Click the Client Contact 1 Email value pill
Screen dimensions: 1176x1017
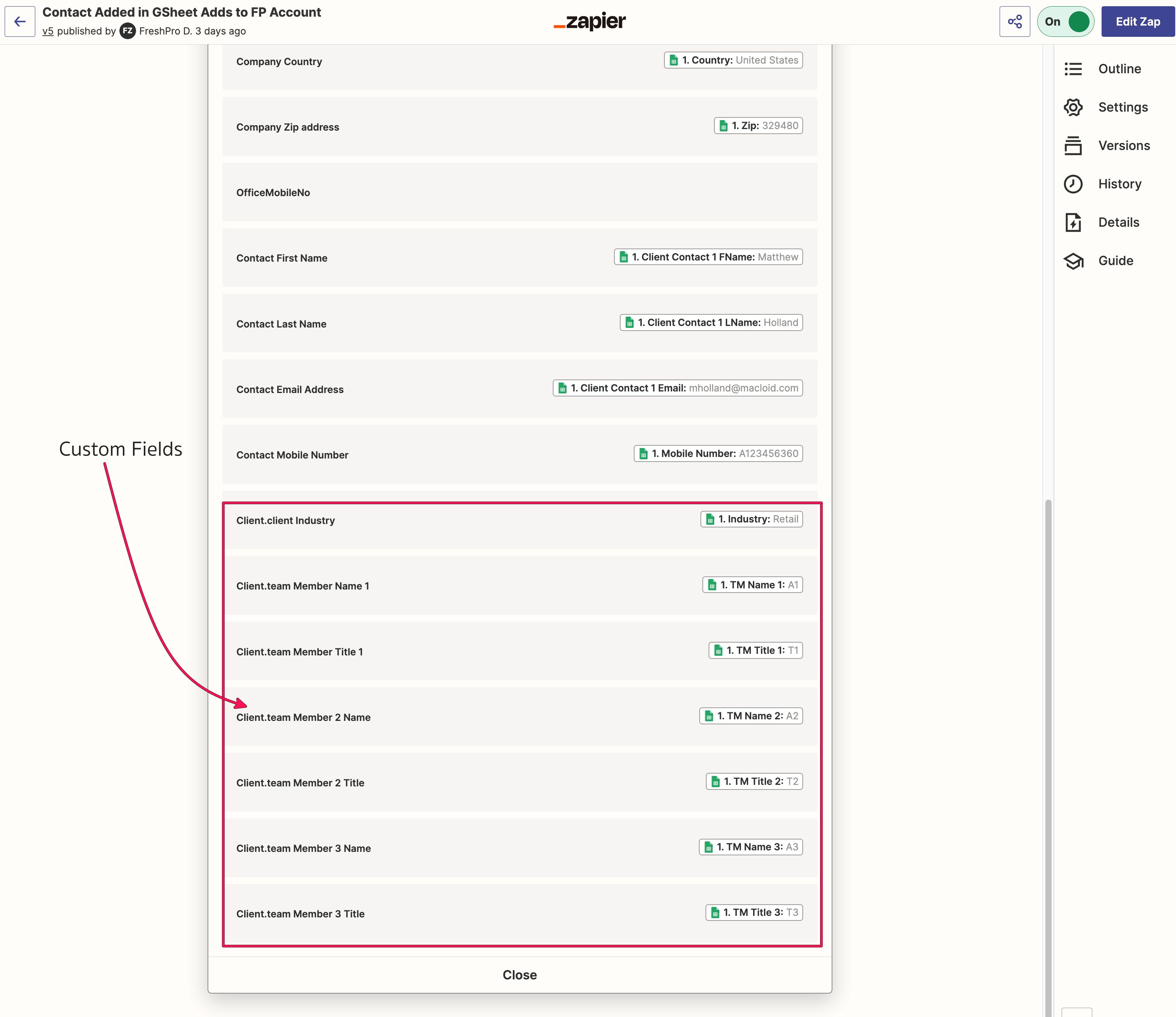pos(677,388)
